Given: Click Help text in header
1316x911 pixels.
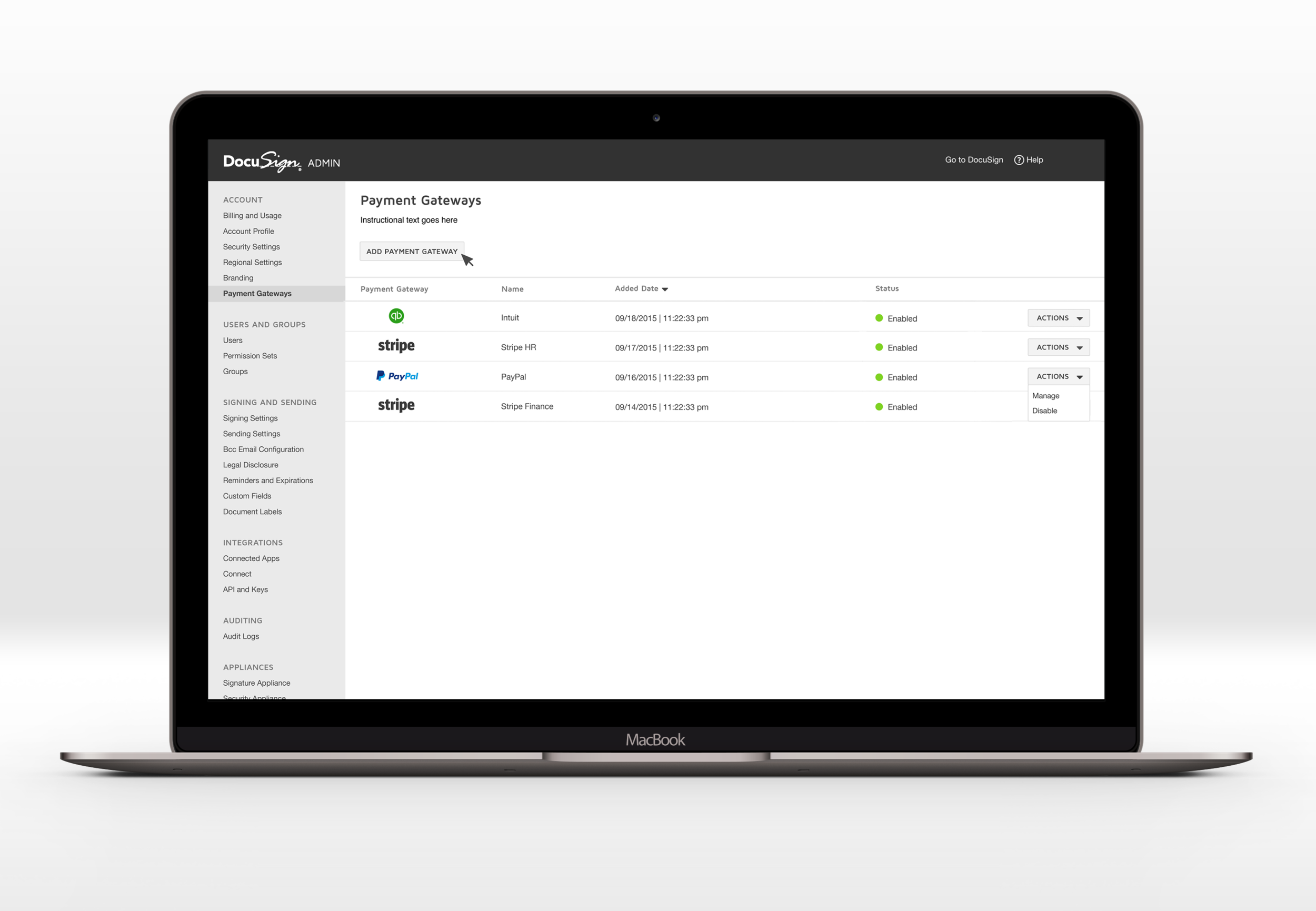Looking at the screenshot, I should point(1034,160).
